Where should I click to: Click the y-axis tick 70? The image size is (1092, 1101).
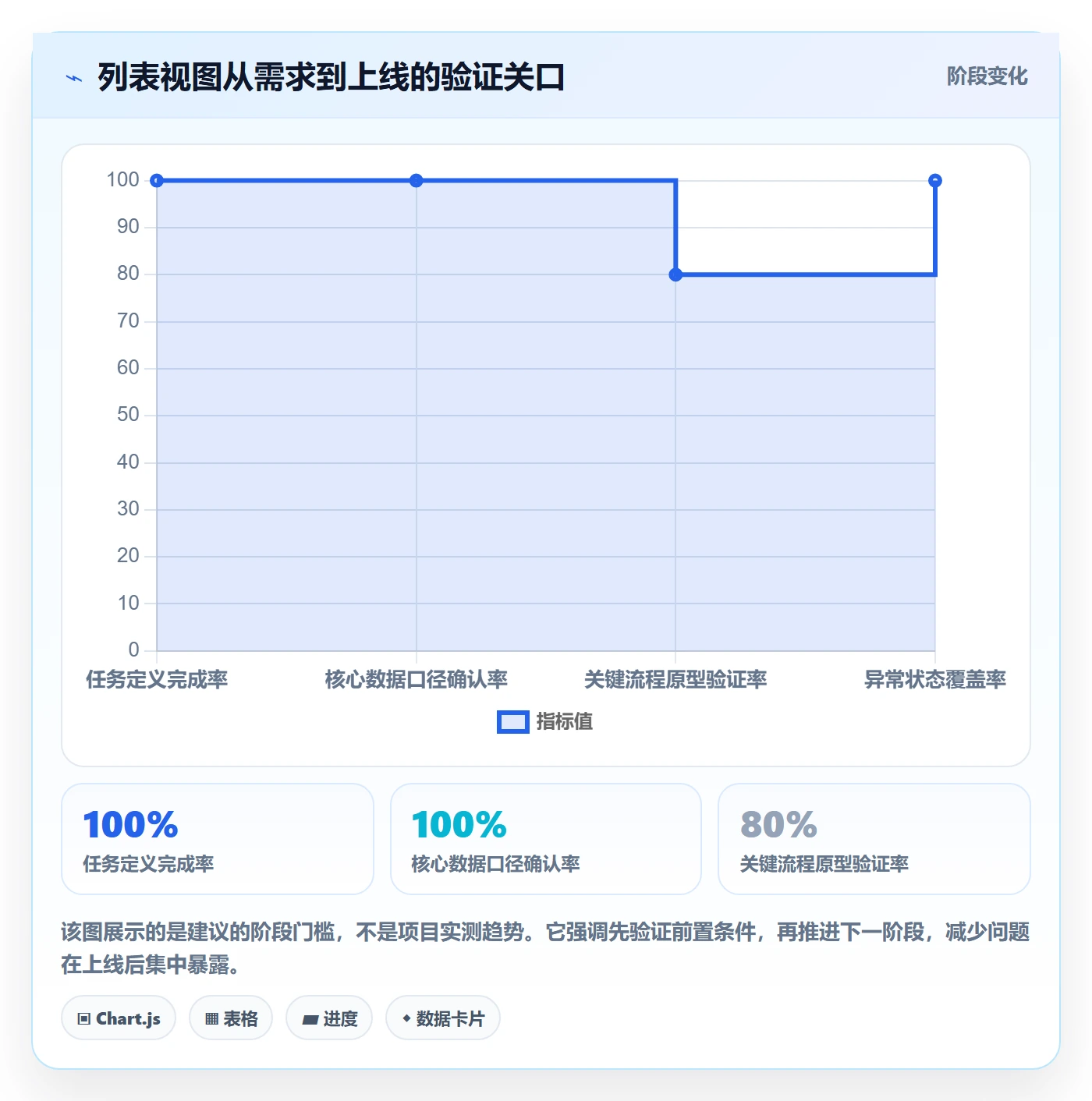128,321
